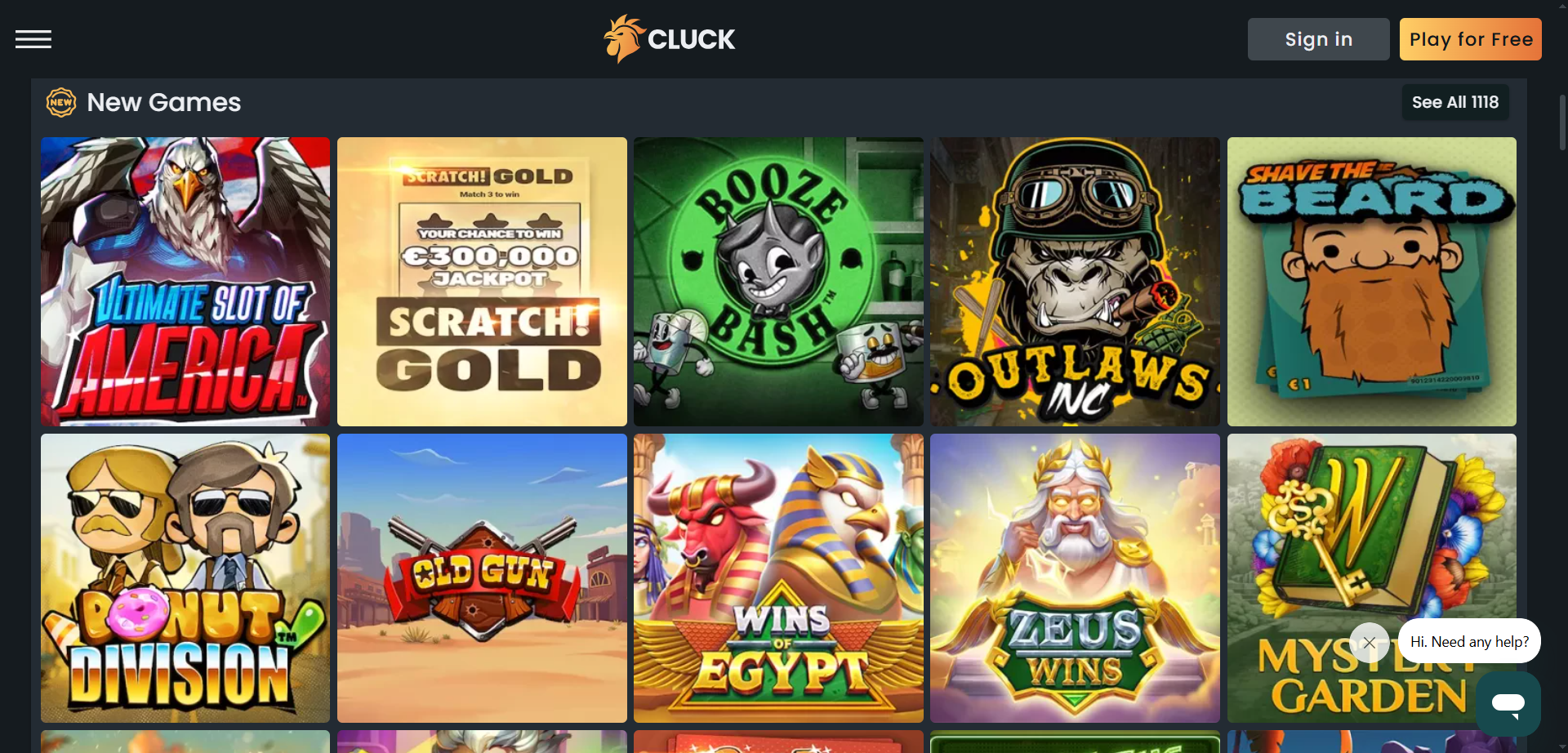The height and width of the screenshot is (753, 1568).
Task: Play Shave the Beard scratch card
Action: [x=1372, y=282]
